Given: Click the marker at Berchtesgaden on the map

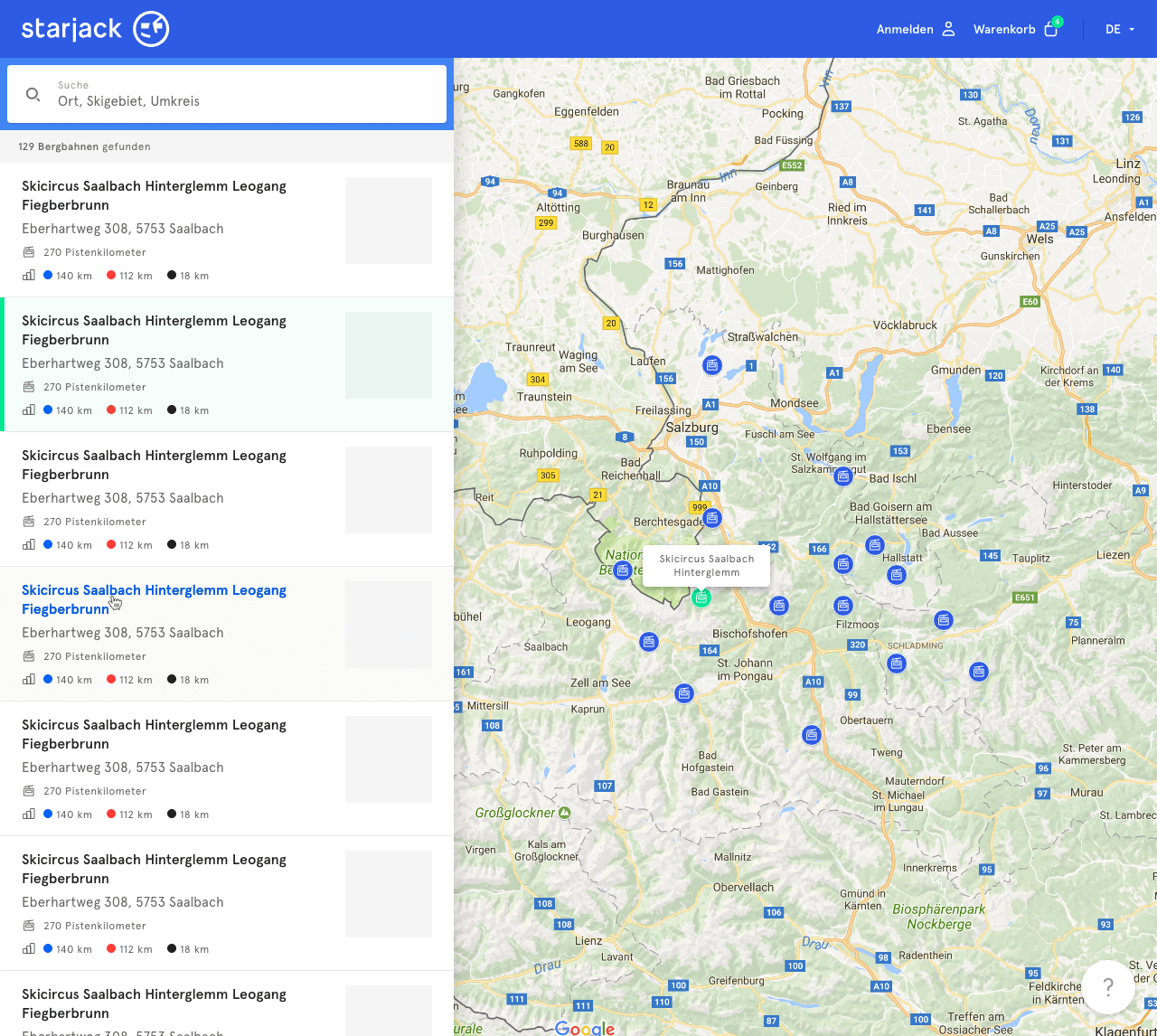Looking at the screenshot, I should click(x=712, y=518).
